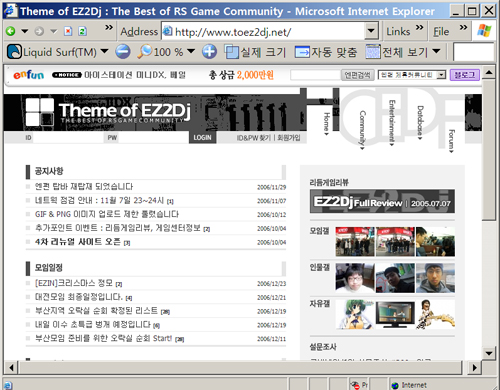The image size is (500, 390).
Task: Click the Theme of EZ2Dj logo
Action: tap(108, 112)
